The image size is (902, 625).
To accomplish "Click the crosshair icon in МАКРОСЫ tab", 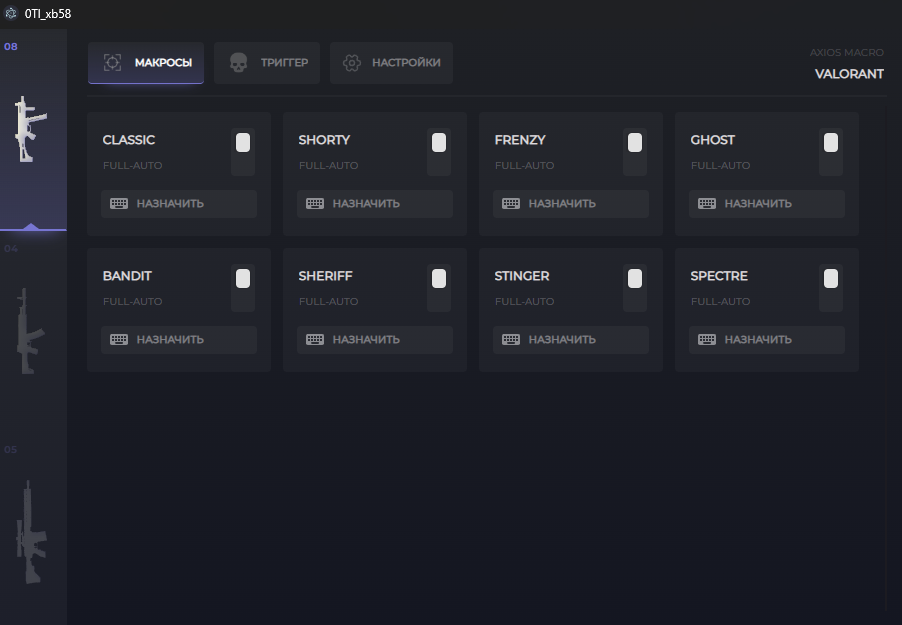I will 112,63.
